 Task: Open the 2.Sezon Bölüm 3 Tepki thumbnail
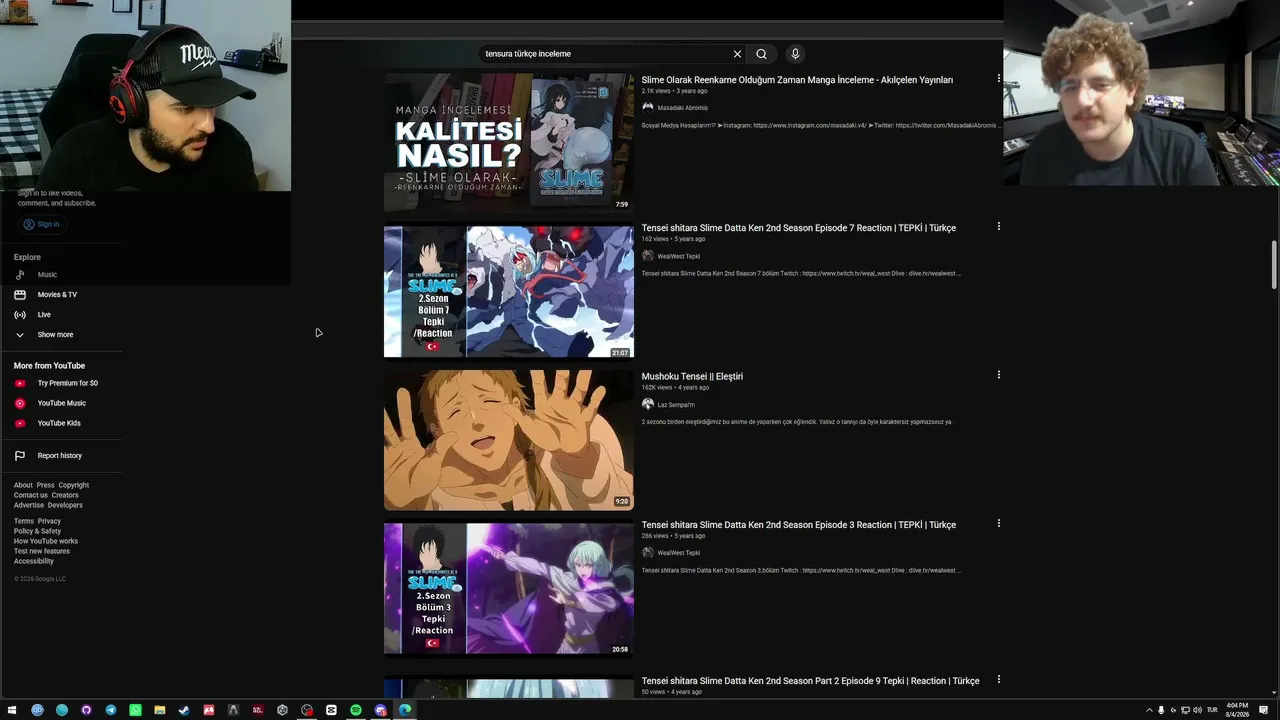pos(509,588)
